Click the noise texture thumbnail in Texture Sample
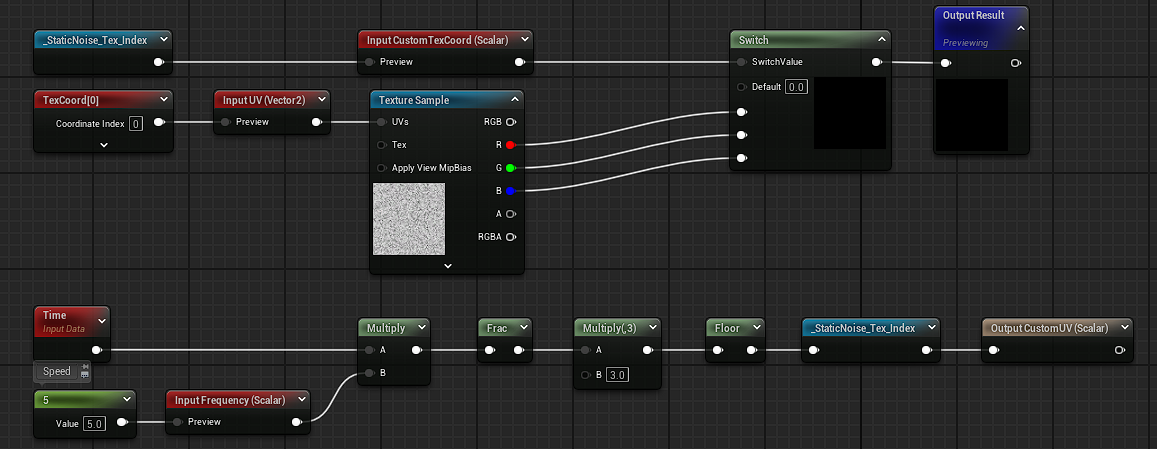The height and width of the screenshot is (449, 1157). (409, 219)
